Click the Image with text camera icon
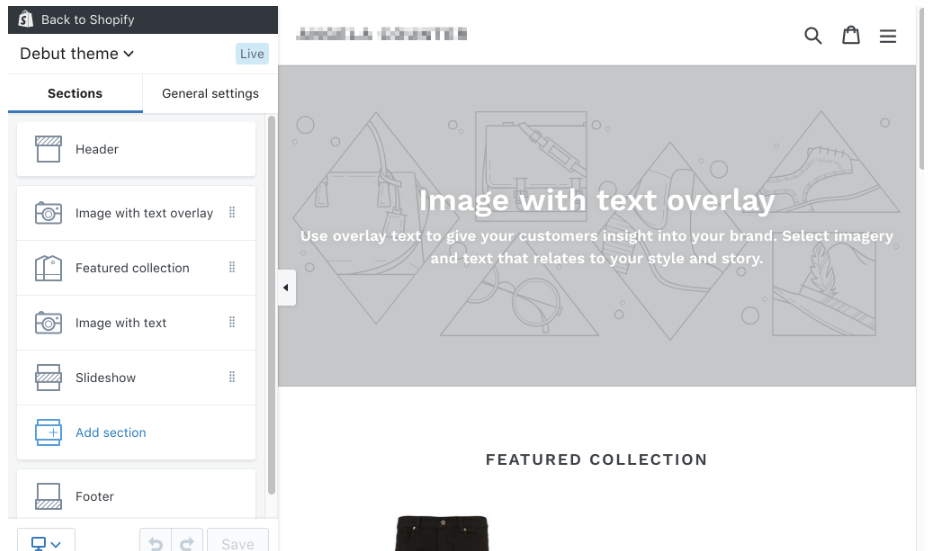 point(48,323)
